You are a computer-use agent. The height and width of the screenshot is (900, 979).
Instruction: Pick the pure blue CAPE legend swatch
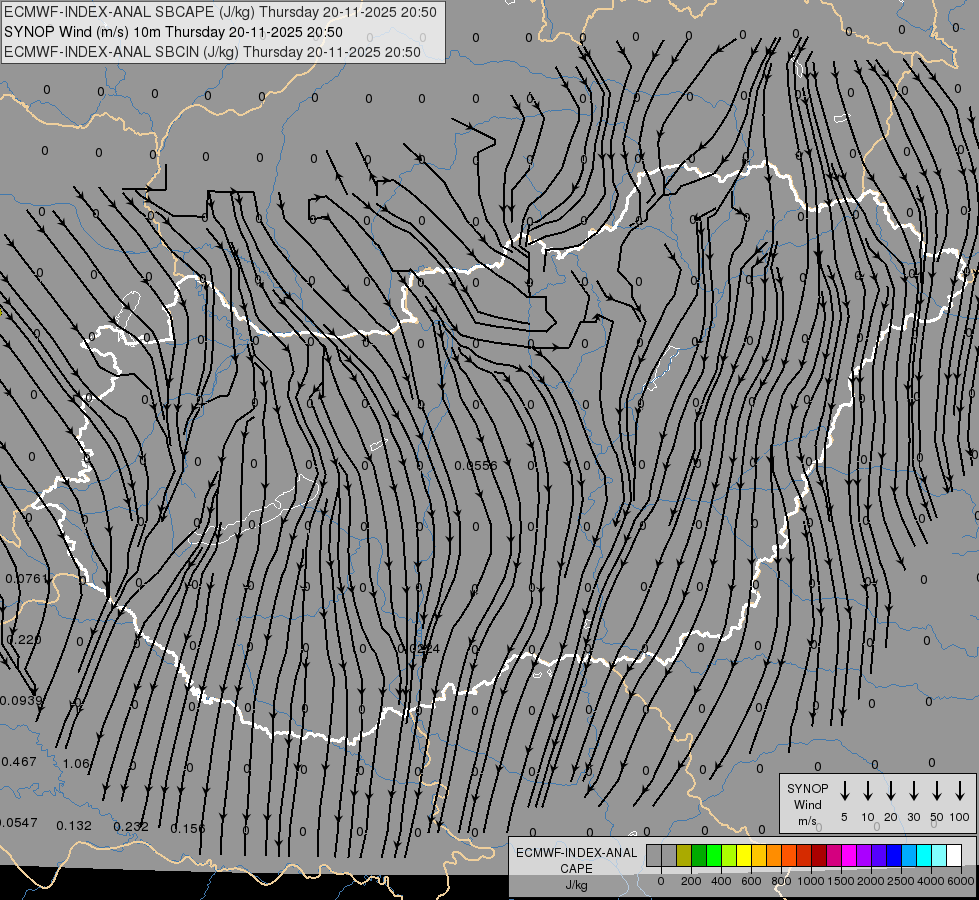(x=893, y=855)
